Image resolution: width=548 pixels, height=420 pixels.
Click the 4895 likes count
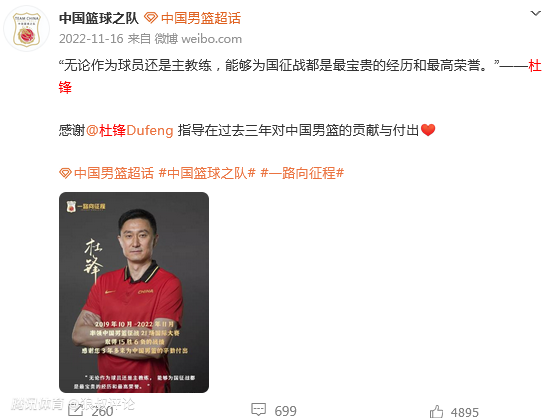(x=465, y=412)
